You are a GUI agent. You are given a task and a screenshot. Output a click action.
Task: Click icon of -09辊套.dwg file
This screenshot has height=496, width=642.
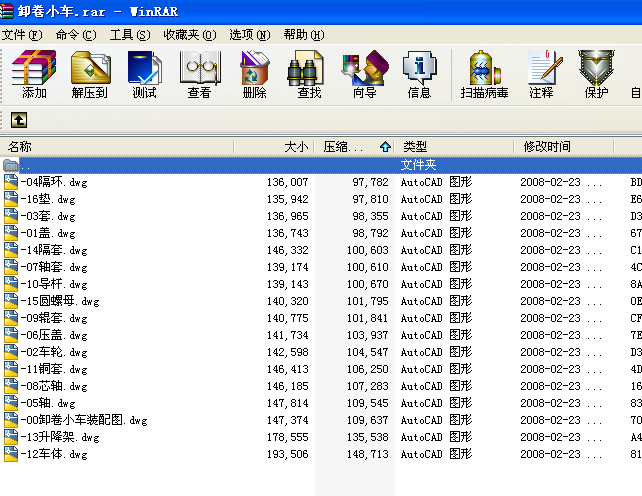tap(11, 318)
